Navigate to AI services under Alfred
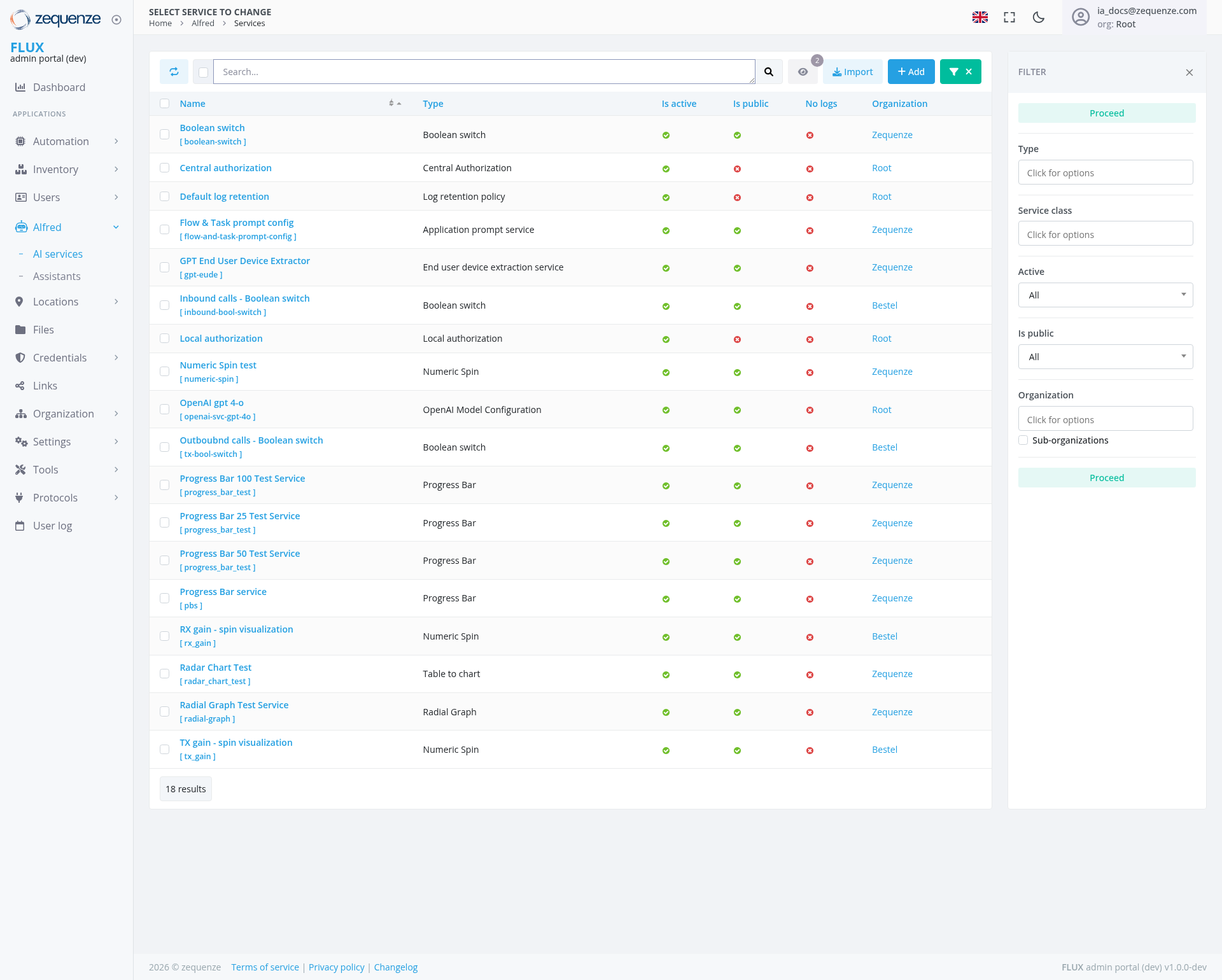 [58, 254]
